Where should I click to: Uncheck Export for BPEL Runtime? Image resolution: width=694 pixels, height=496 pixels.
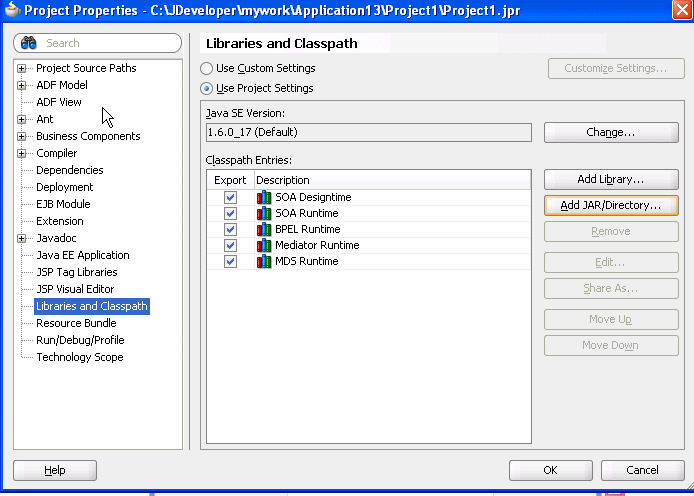[x=230, y=229]
